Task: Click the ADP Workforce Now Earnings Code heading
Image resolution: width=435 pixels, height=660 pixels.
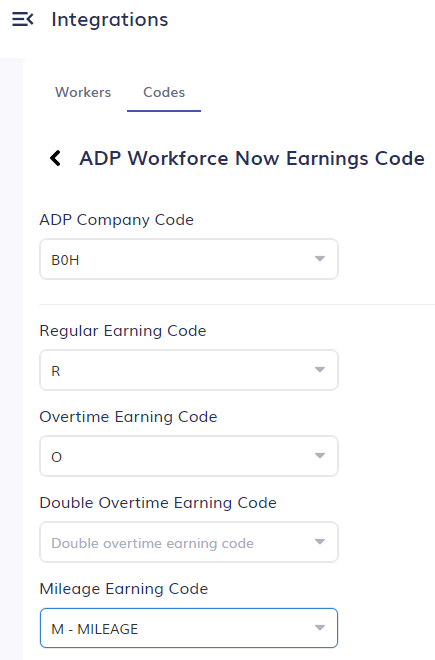Action: (x=252, y=159)
